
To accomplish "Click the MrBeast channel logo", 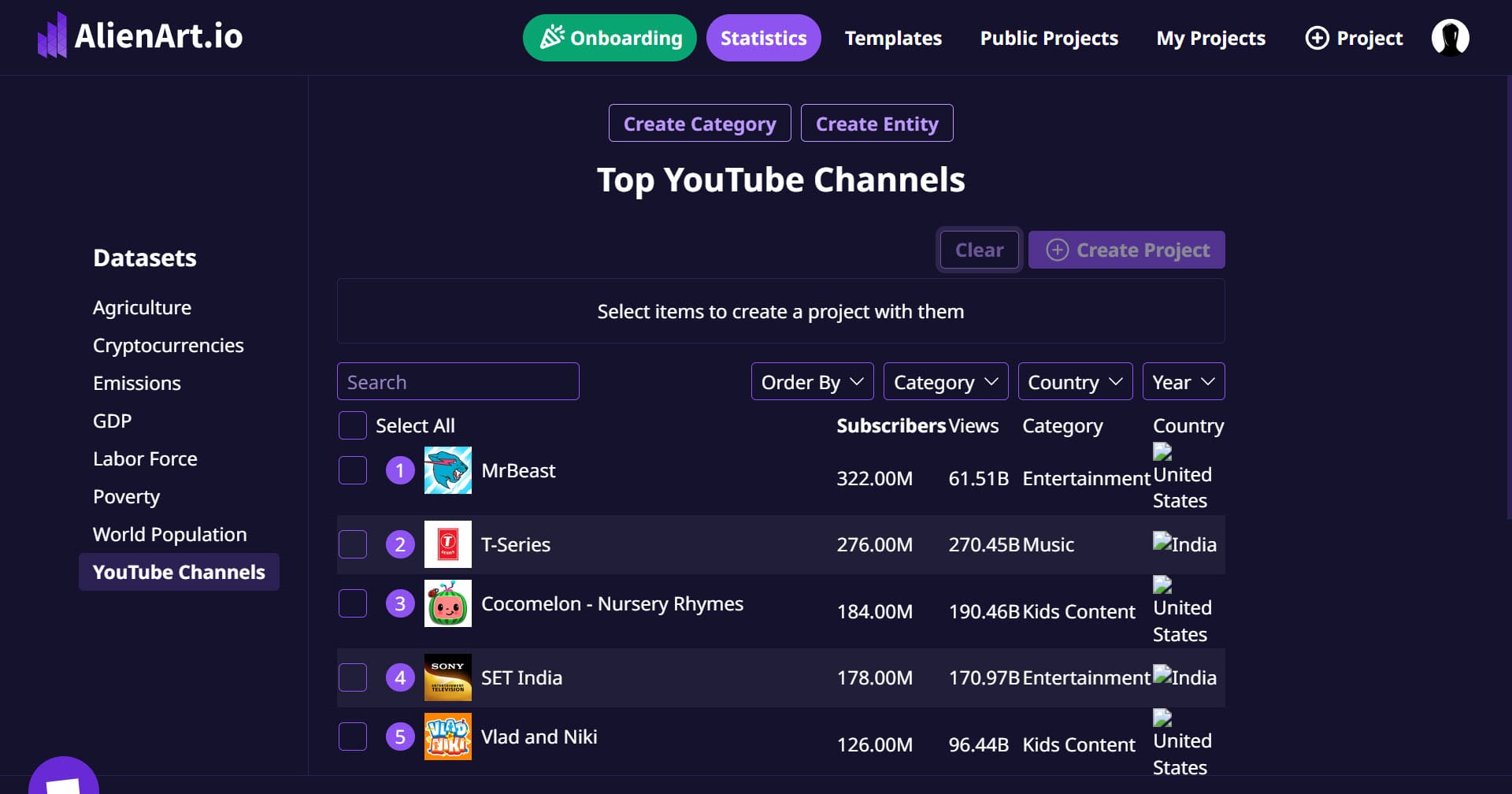I will [x=448, y=470].
